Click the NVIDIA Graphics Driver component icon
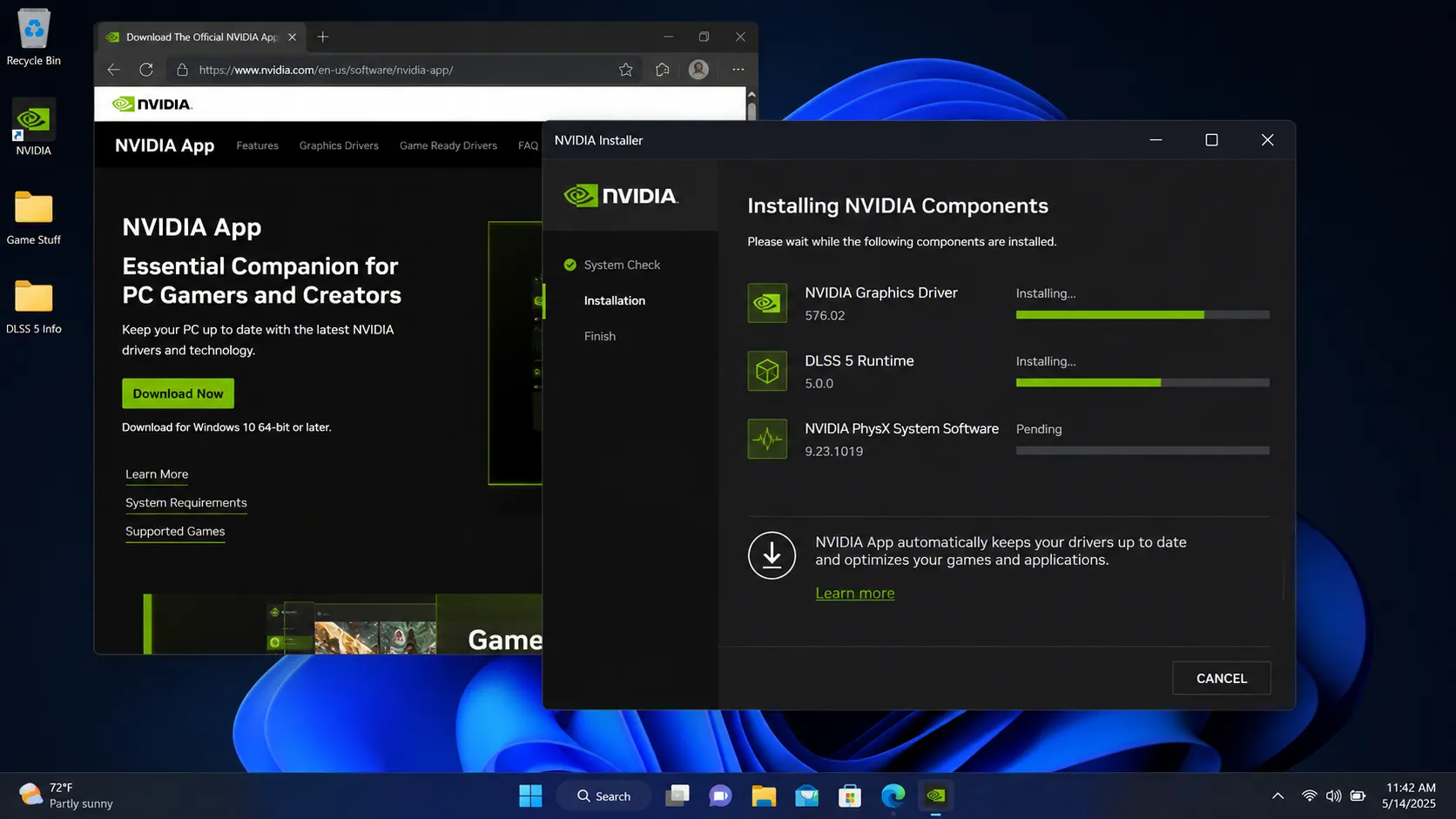 767,303
